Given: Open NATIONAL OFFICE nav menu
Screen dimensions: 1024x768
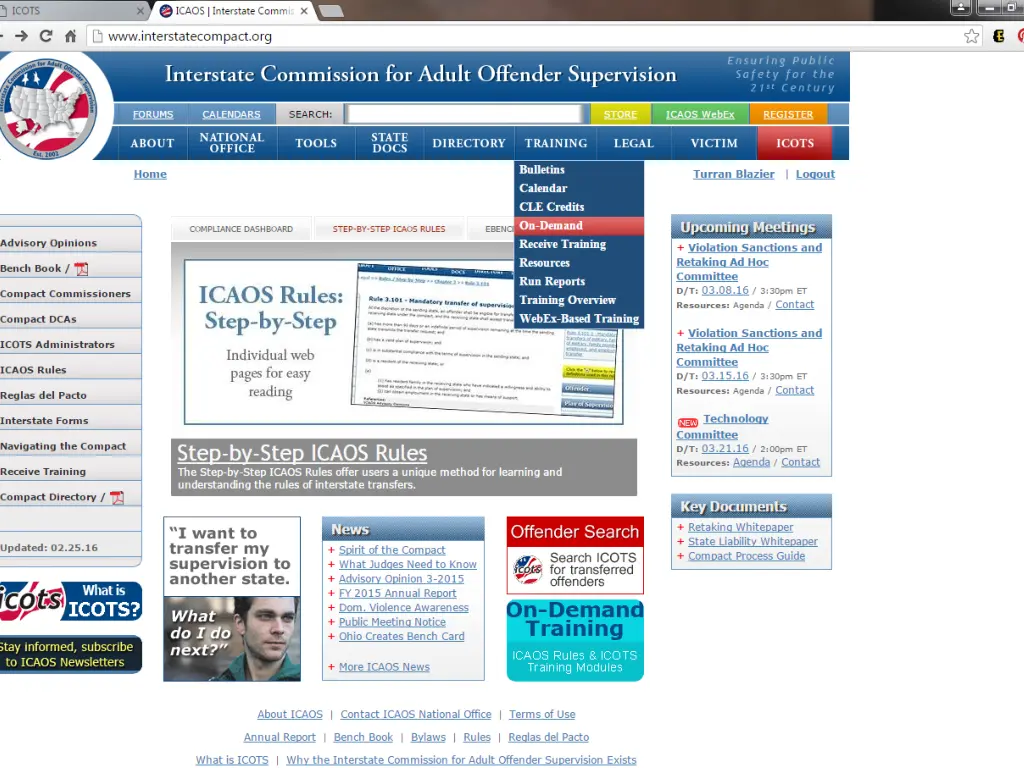Looking at the screenshot, I should tap(232, 143).
